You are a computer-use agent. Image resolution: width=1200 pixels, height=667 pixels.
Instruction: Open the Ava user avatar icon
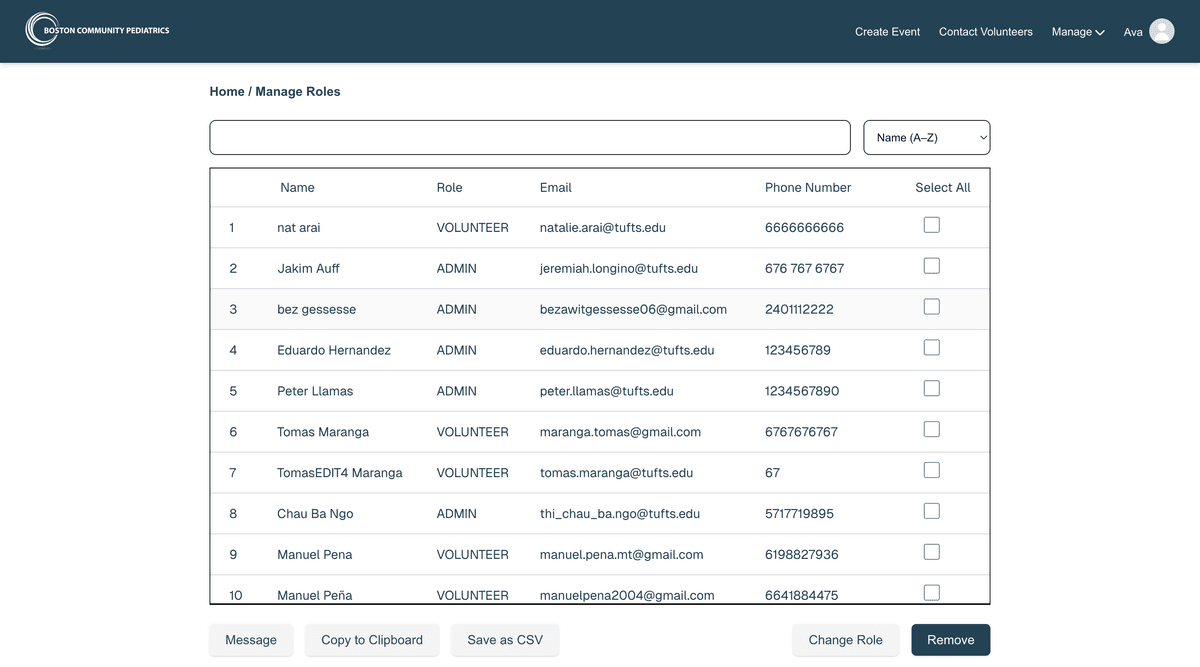(x=1161, y=32)
